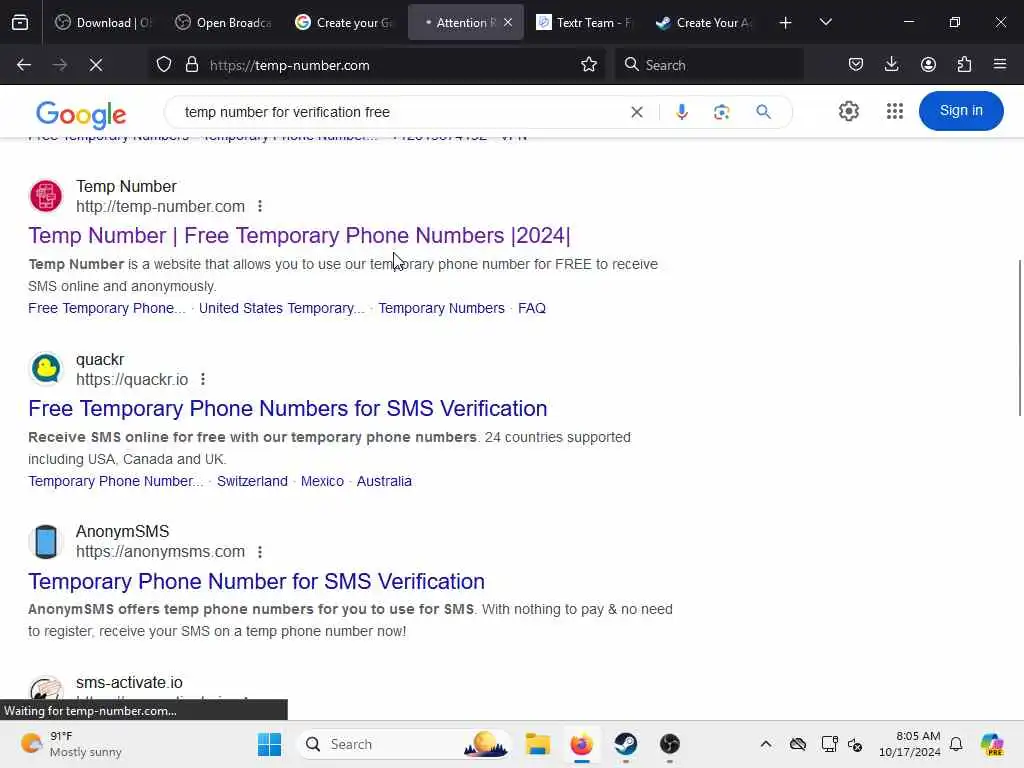Open OBS Studio from the taskbar

pos(669,744)
